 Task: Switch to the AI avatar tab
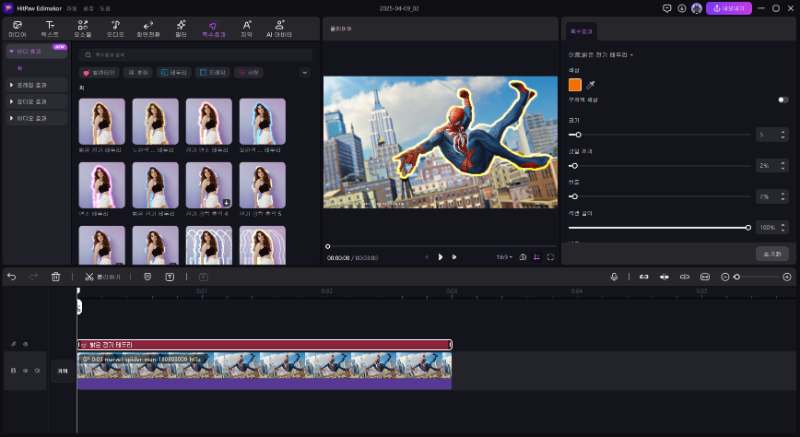click(x=281, y=27)
